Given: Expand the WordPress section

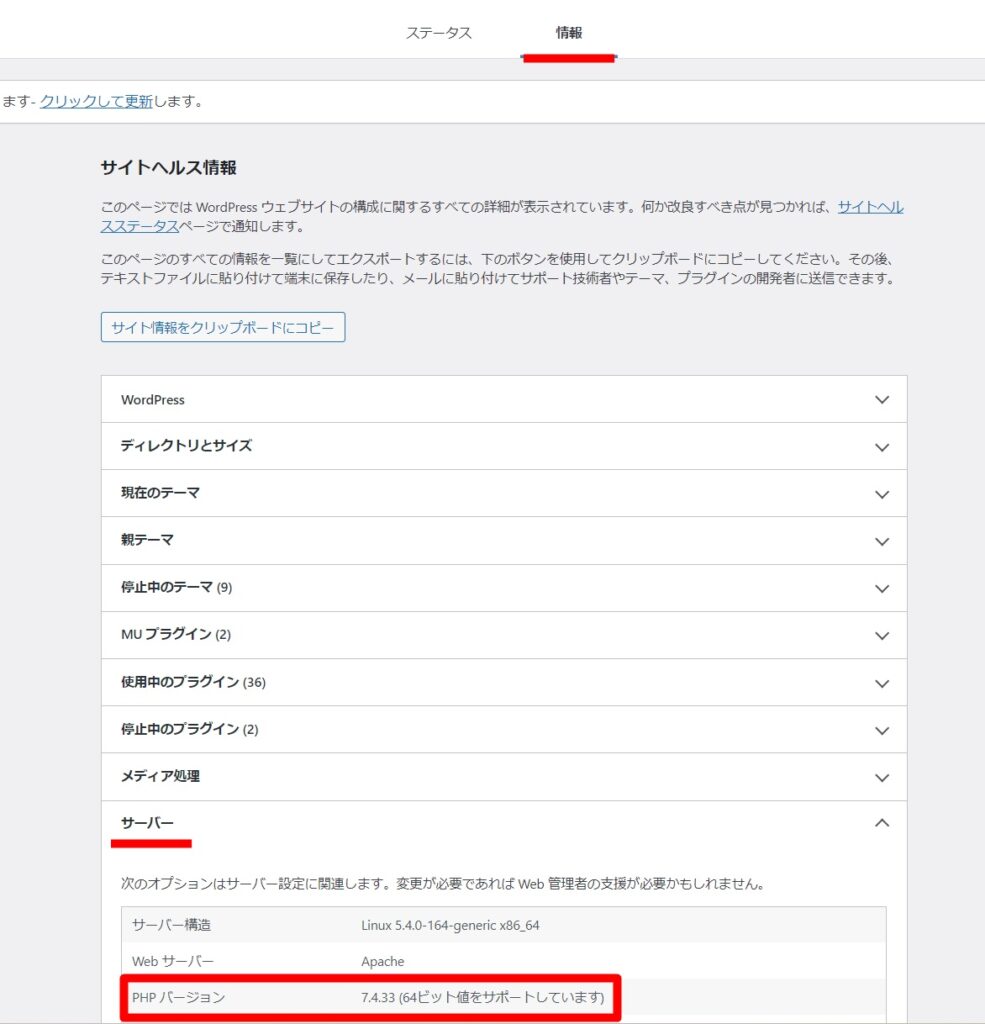Looking at the screenshot, I should [x=500, y=399].
